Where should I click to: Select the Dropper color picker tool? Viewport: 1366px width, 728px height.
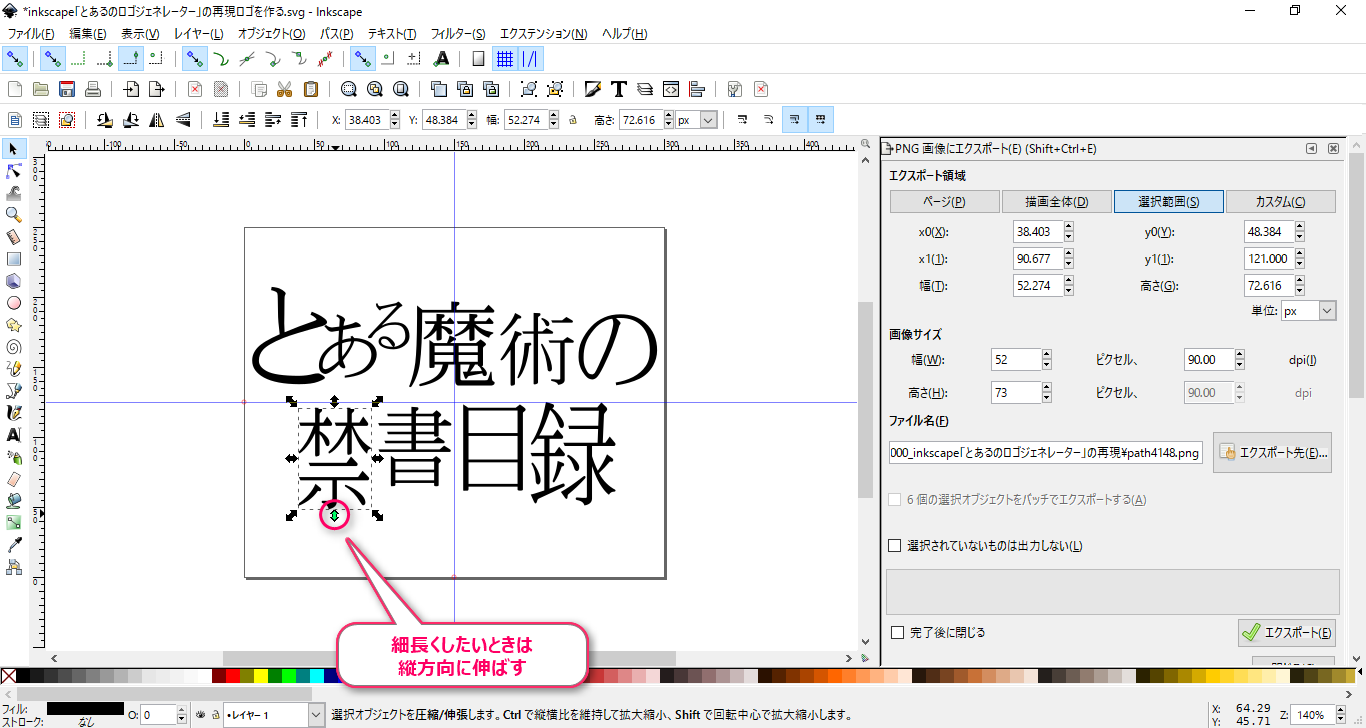click(x=14, y=545)
